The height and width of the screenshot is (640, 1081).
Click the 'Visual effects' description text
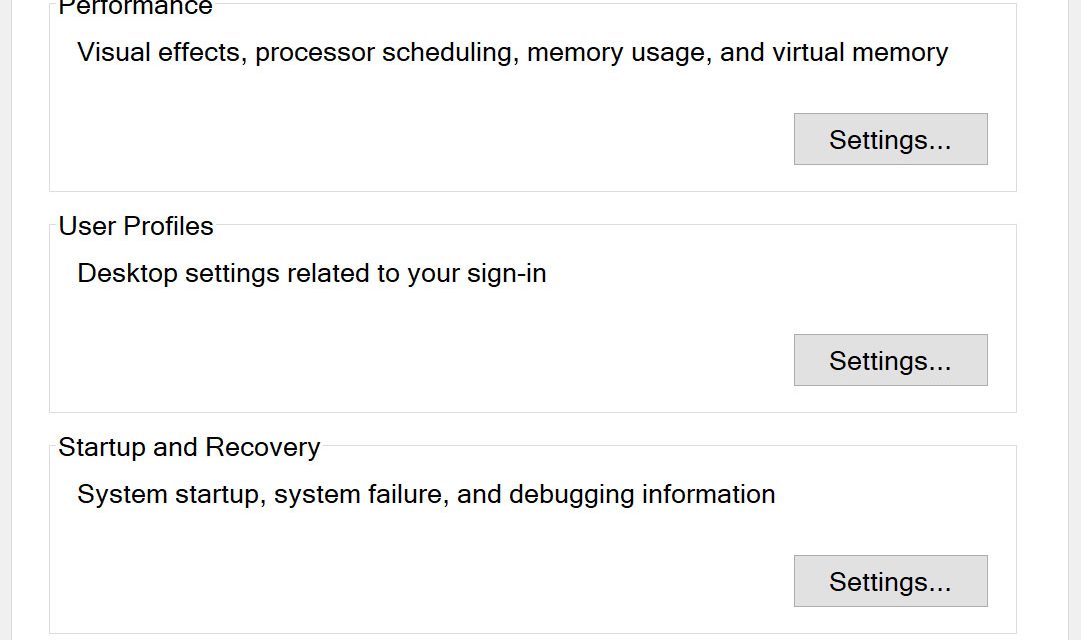(x=158, y=52)
